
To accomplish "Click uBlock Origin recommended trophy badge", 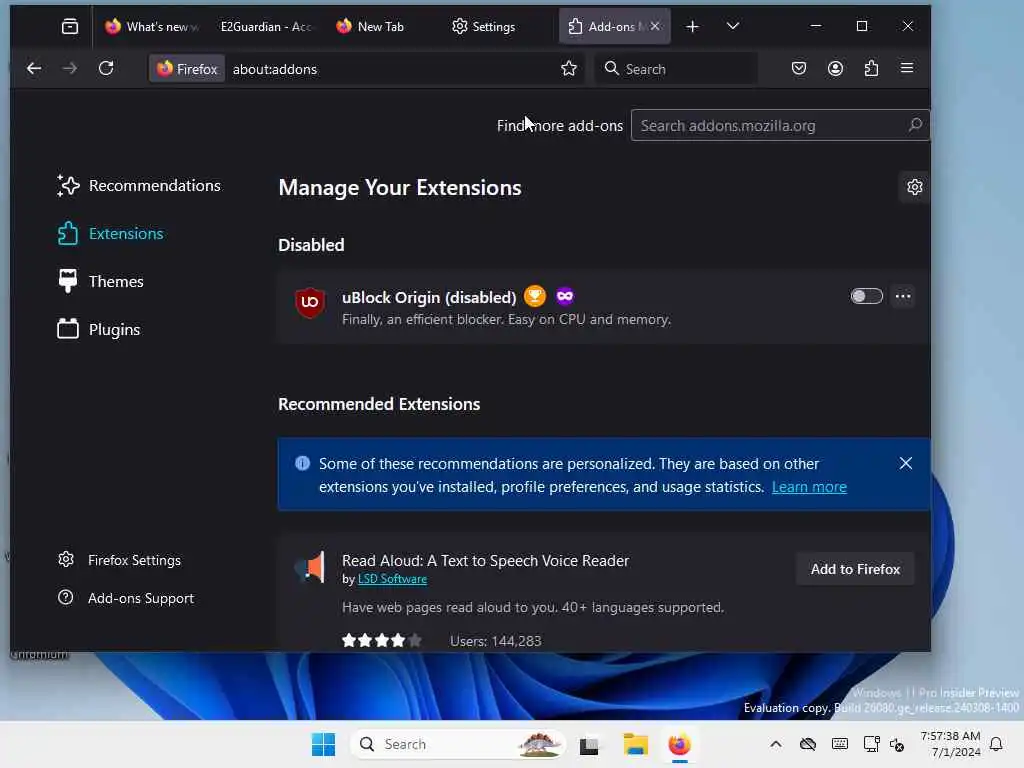I will (535, 296).
